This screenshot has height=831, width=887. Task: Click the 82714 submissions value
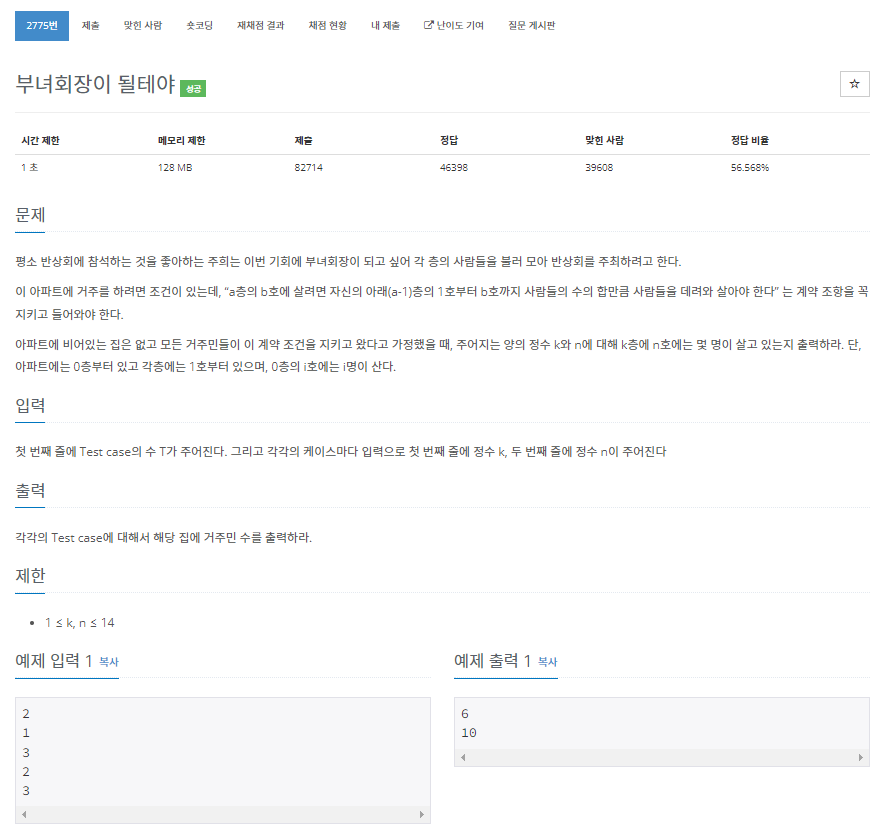[x=308, y=167]
